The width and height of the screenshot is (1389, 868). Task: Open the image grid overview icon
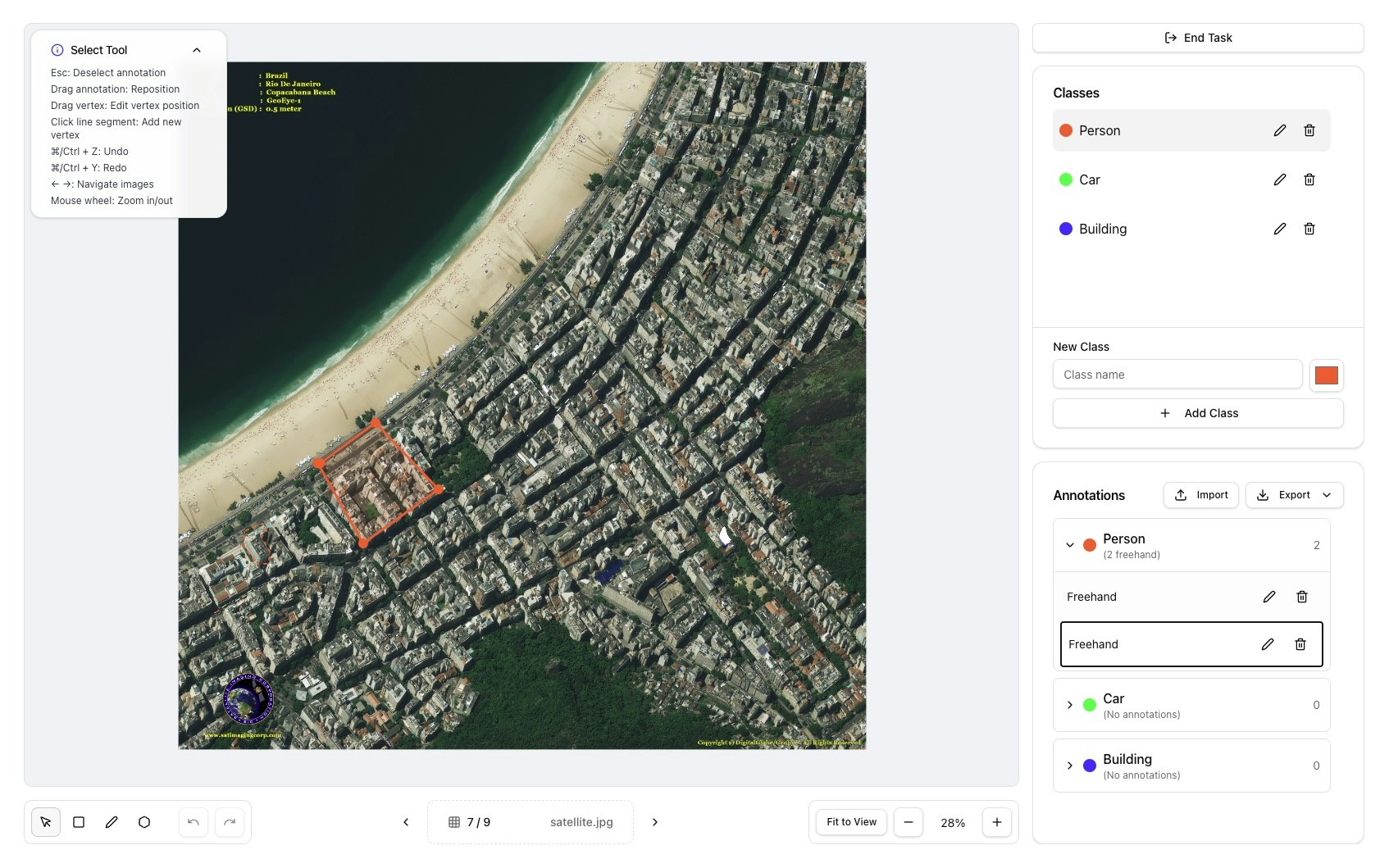[x=454, y=822]
